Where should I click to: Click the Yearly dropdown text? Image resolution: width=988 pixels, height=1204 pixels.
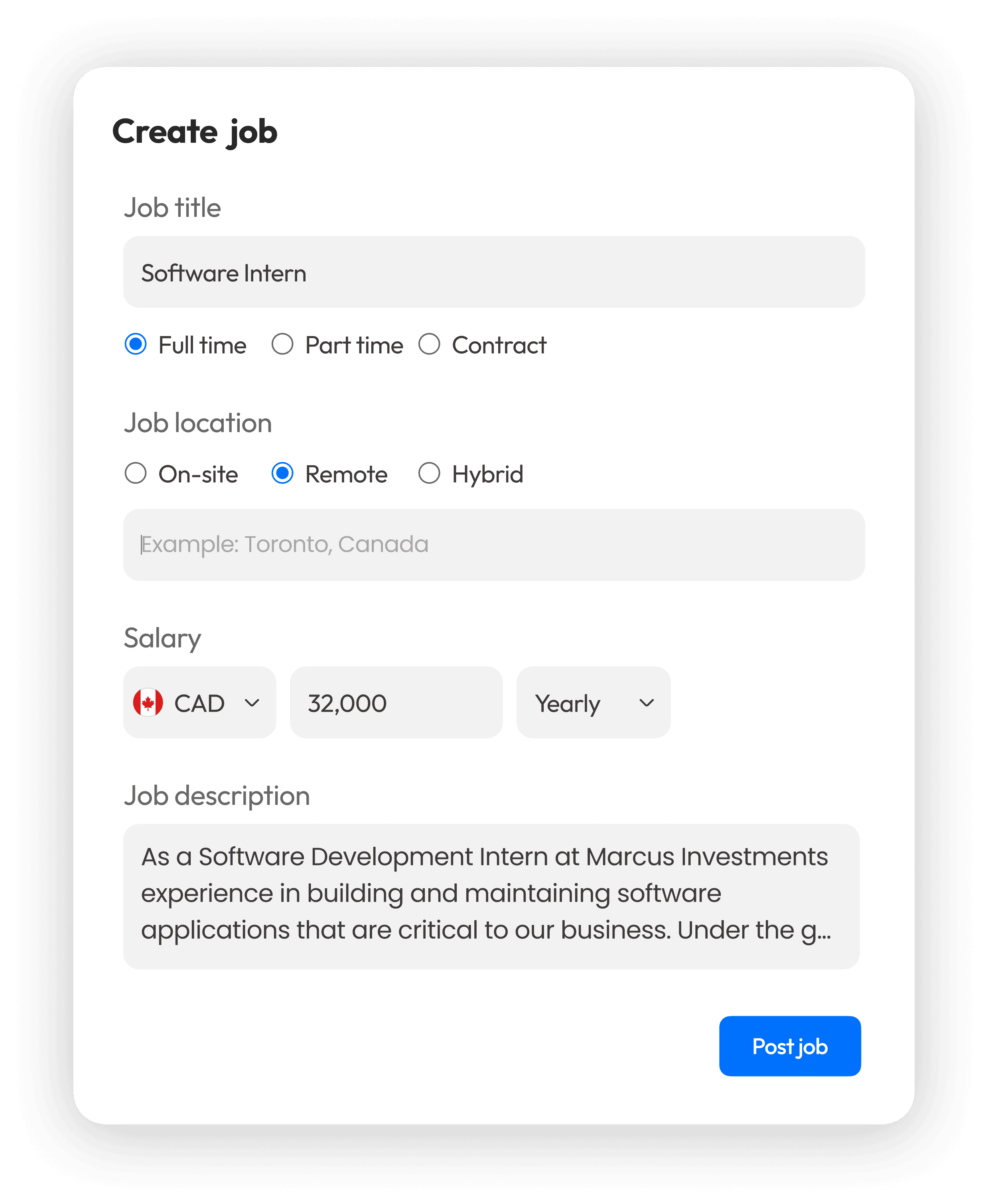(x=568, y=704)
